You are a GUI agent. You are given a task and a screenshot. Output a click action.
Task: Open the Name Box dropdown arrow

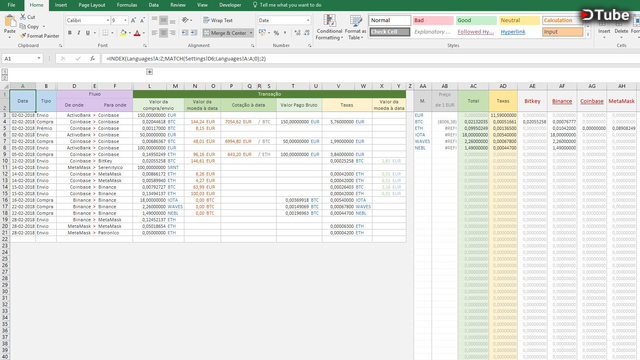(39, 59)
